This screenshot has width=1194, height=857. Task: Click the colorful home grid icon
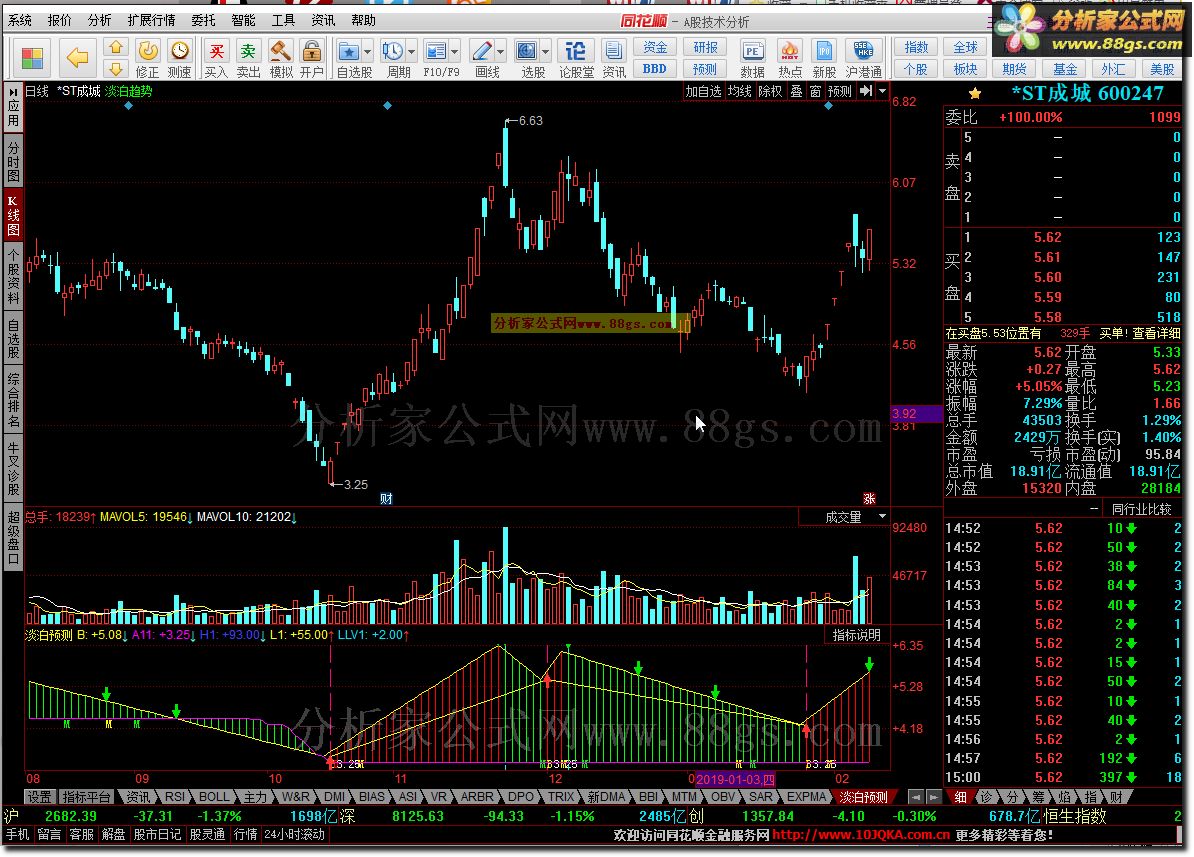[x=33, y=59]
